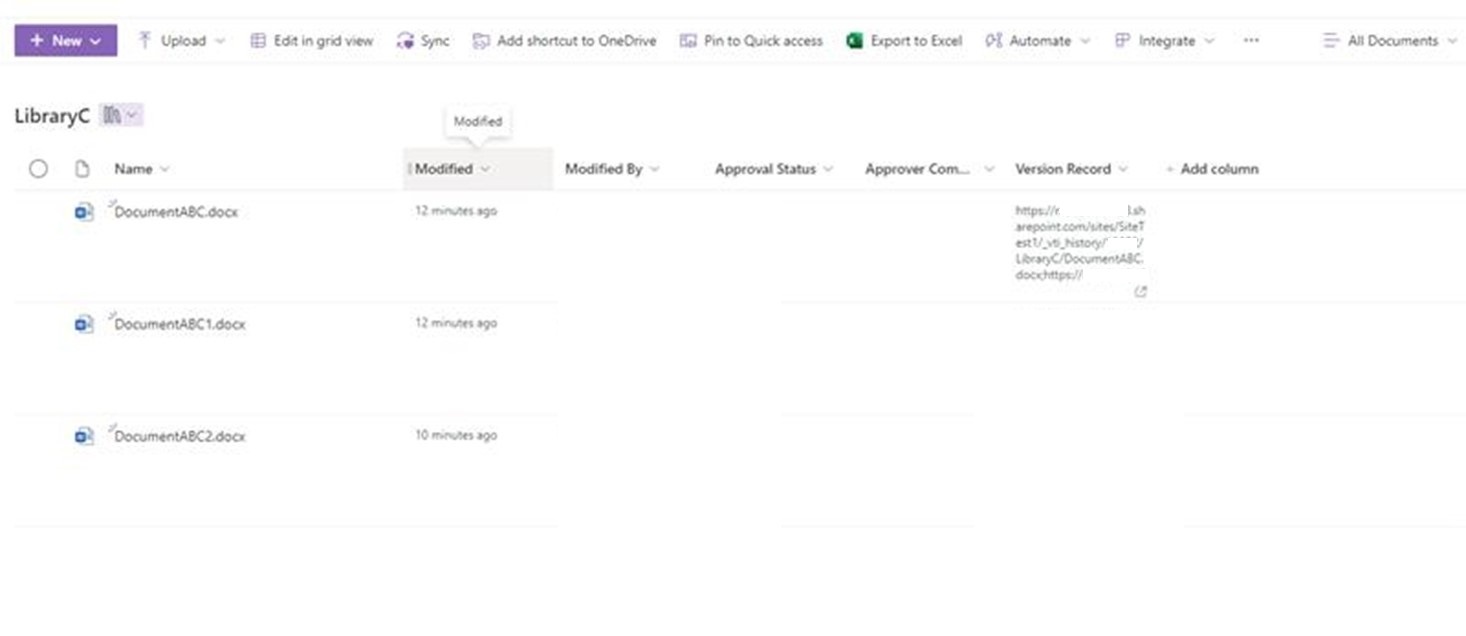Open DocumentABC.docx
This screenshot has width=1466, height=636.
[x=176, y=212]
